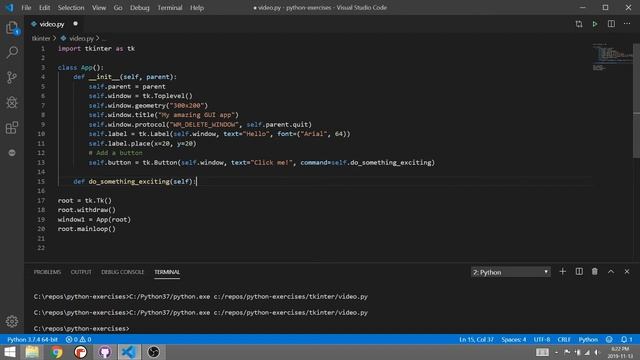Split the editor to the right

coord(611,24)
